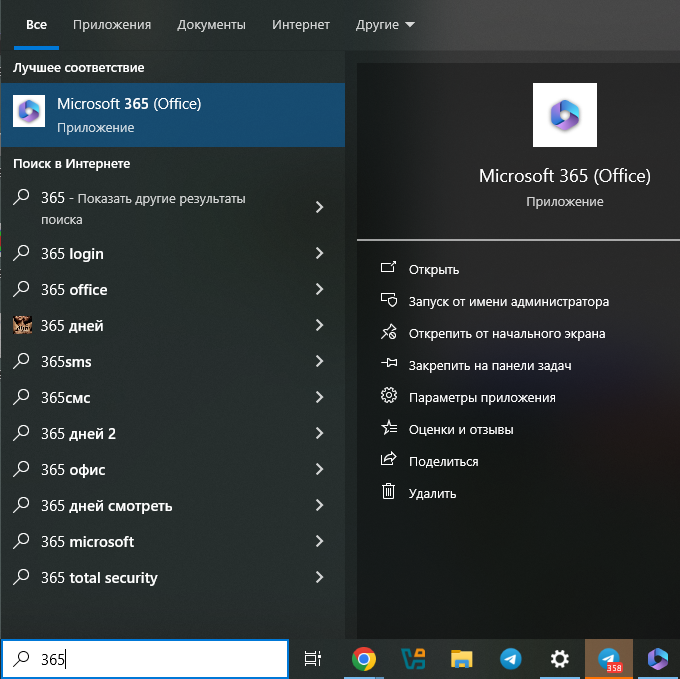Select the '365 дней' web suggestion

click(173, 326)
